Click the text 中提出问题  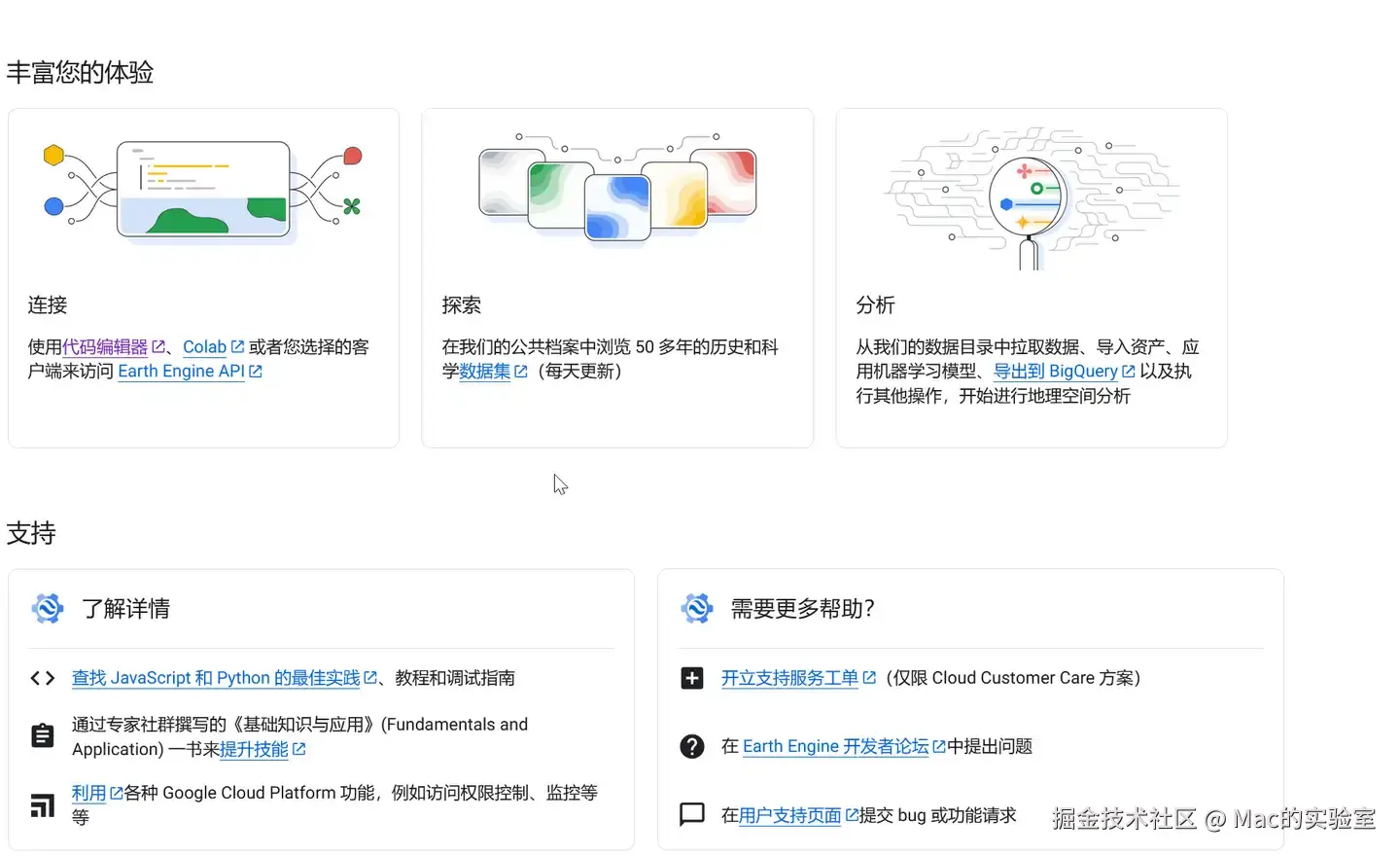[x=990, y=746]
